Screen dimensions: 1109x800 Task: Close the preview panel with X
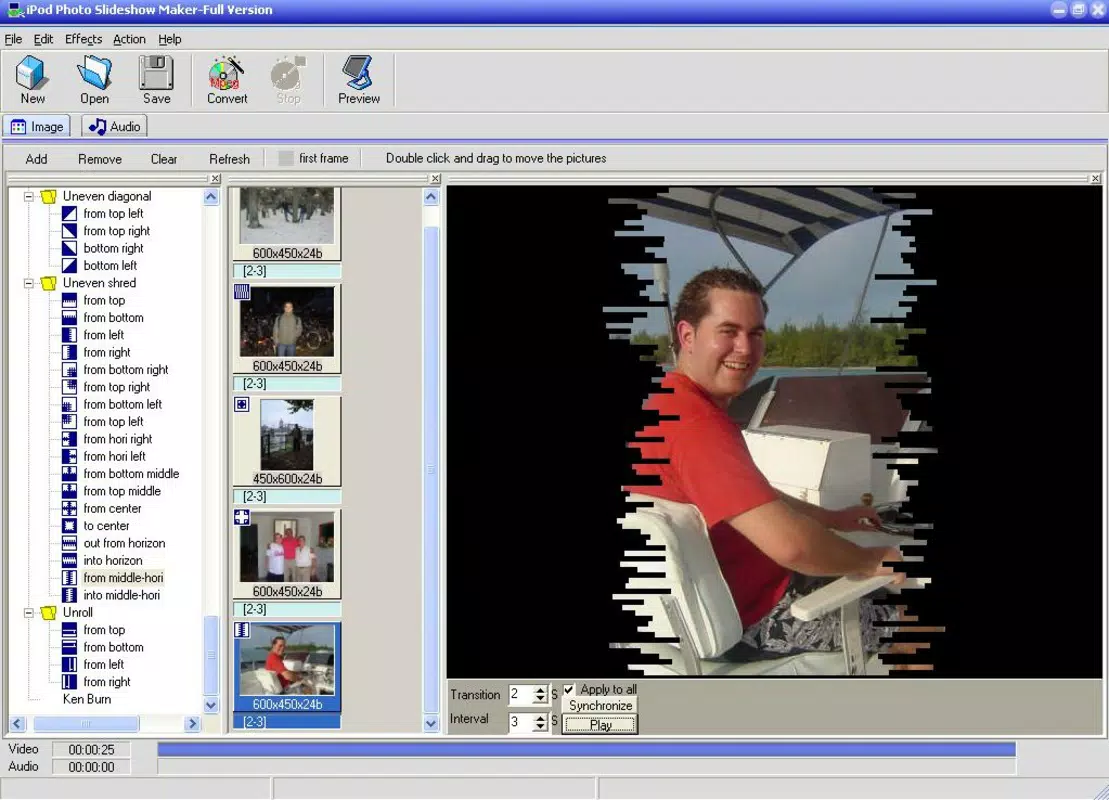click(x=1095, y=179)
